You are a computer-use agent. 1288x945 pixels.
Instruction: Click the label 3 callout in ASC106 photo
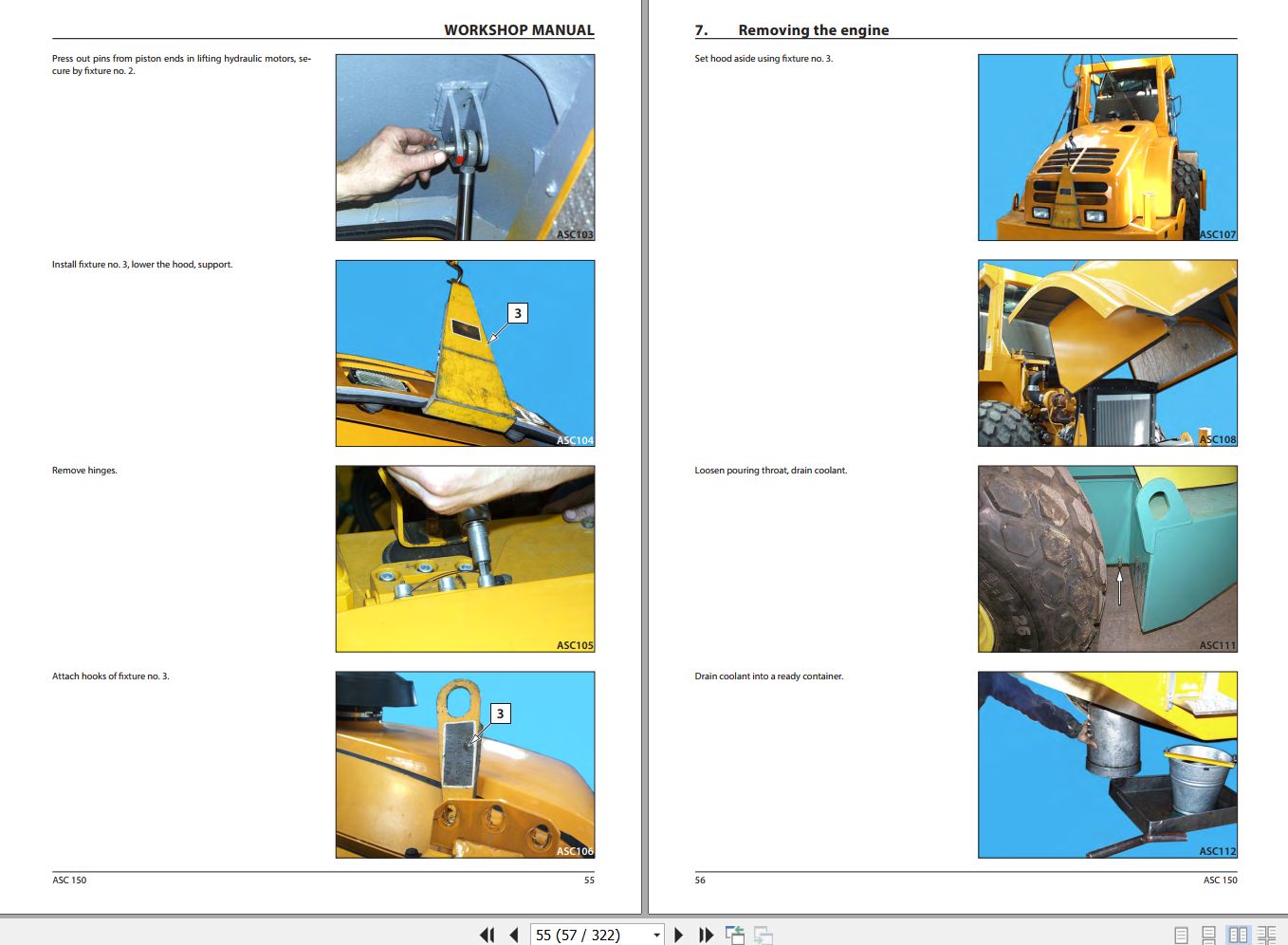(x=500, y=712)
